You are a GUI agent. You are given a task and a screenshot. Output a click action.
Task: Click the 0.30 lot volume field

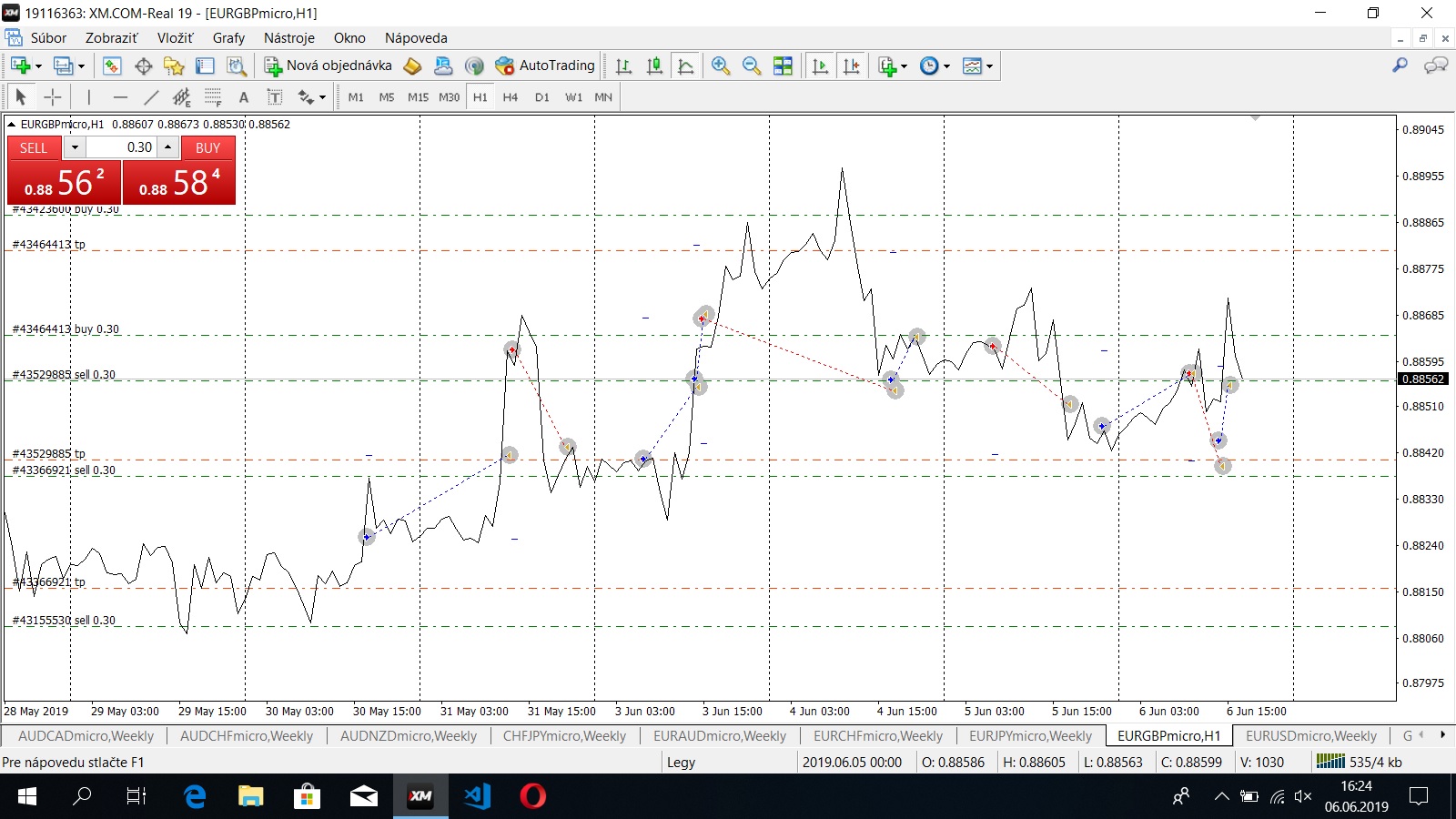122,147
